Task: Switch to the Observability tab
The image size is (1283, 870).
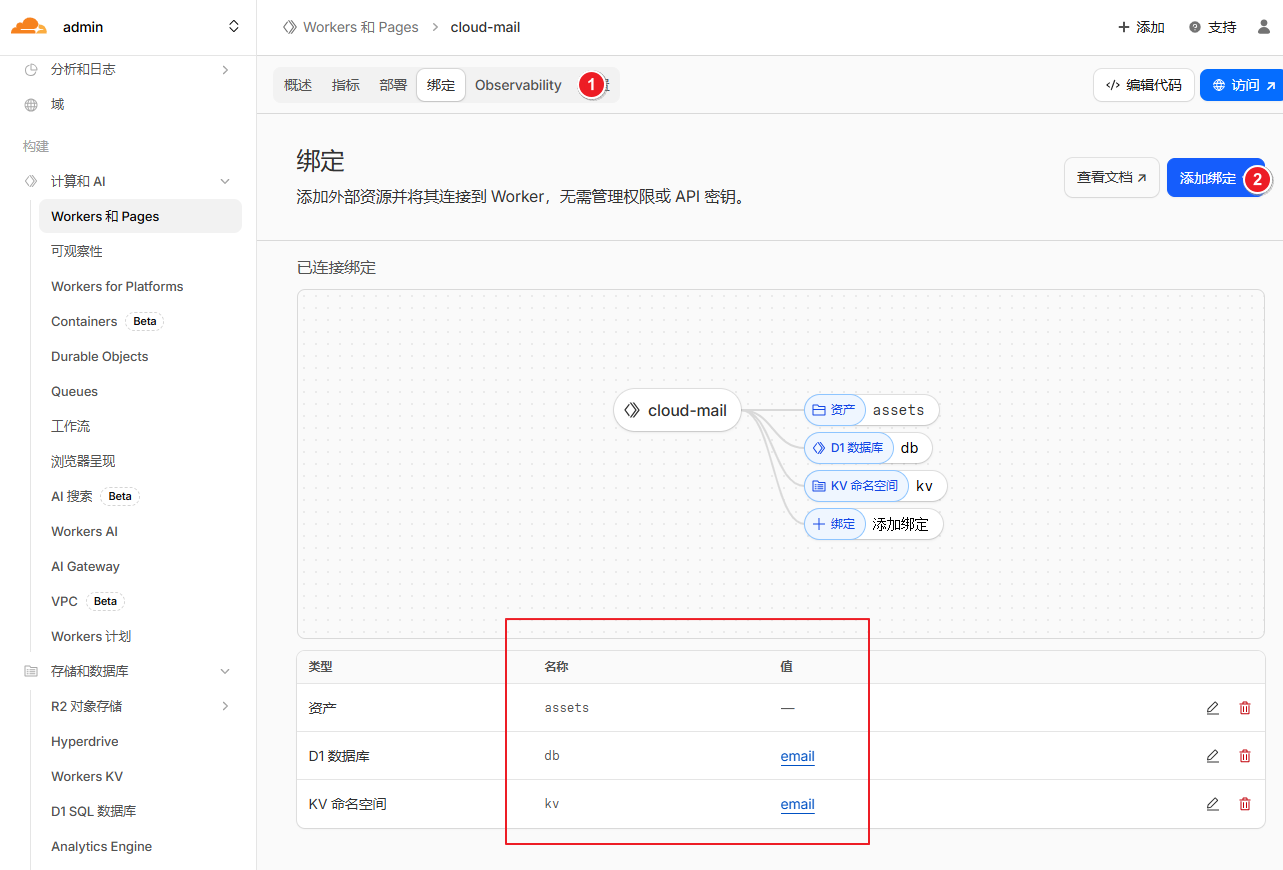Action: [x=518, y=85]
